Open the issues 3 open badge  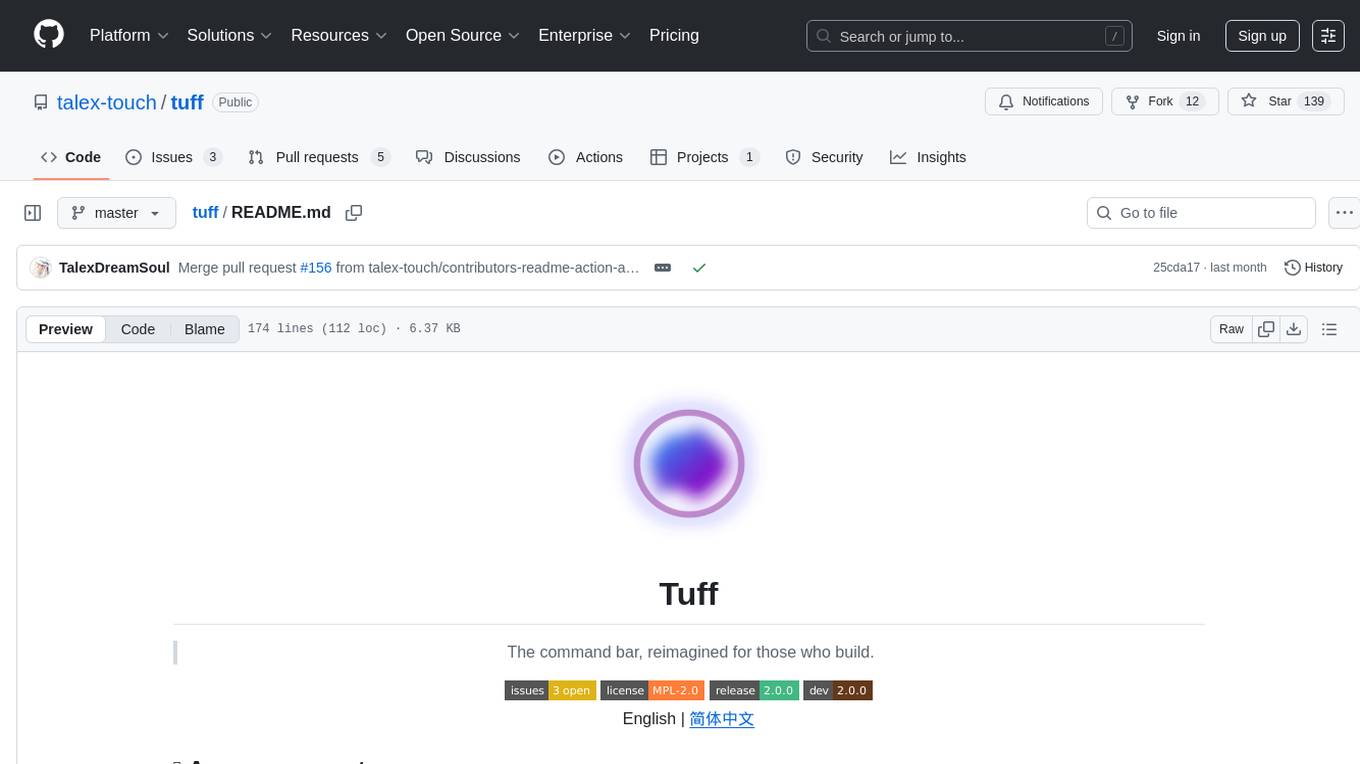pos(550,690)
